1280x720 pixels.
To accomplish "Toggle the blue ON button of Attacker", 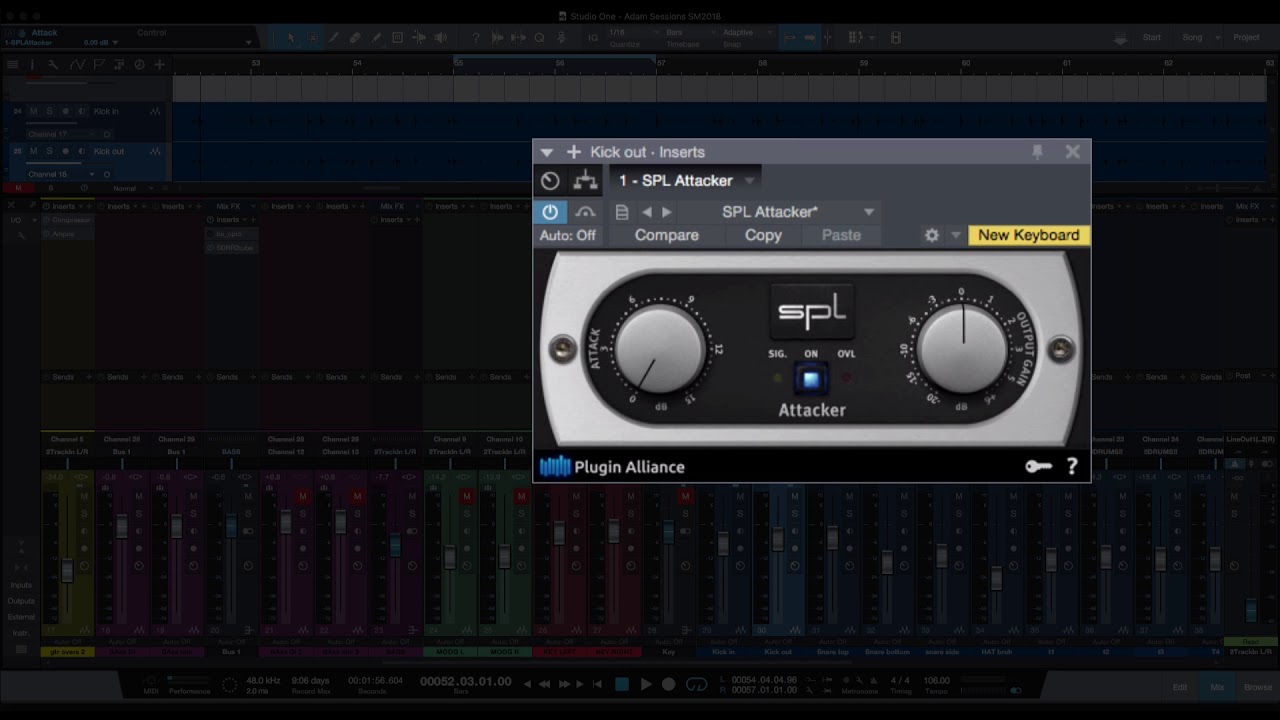I will (811, 380).
